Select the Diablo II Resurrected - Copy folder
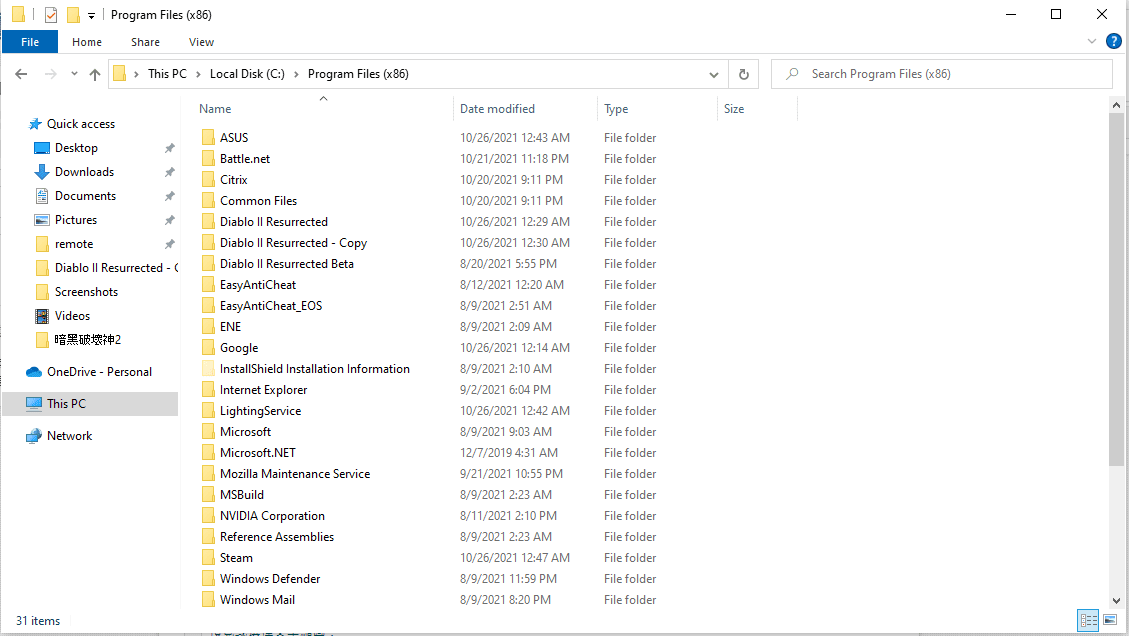 pyautogui.click(x=293, y=243)
